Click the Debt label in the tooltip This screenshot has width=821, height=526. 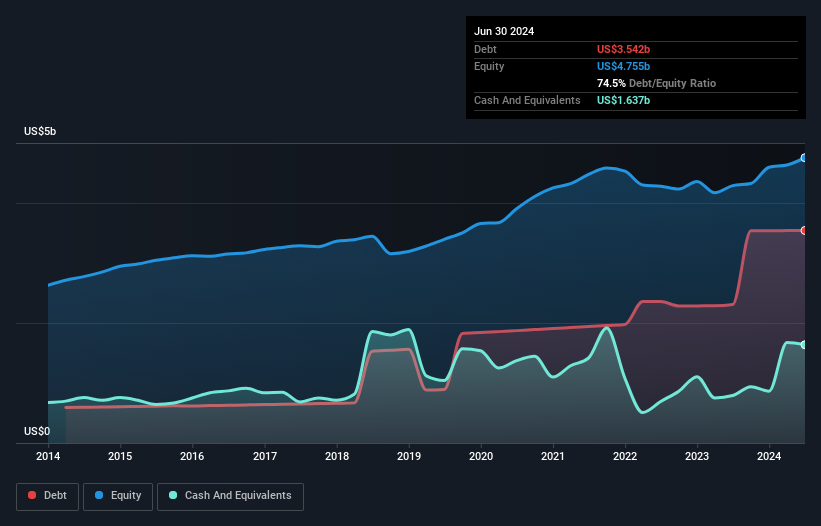click(485, 49)
